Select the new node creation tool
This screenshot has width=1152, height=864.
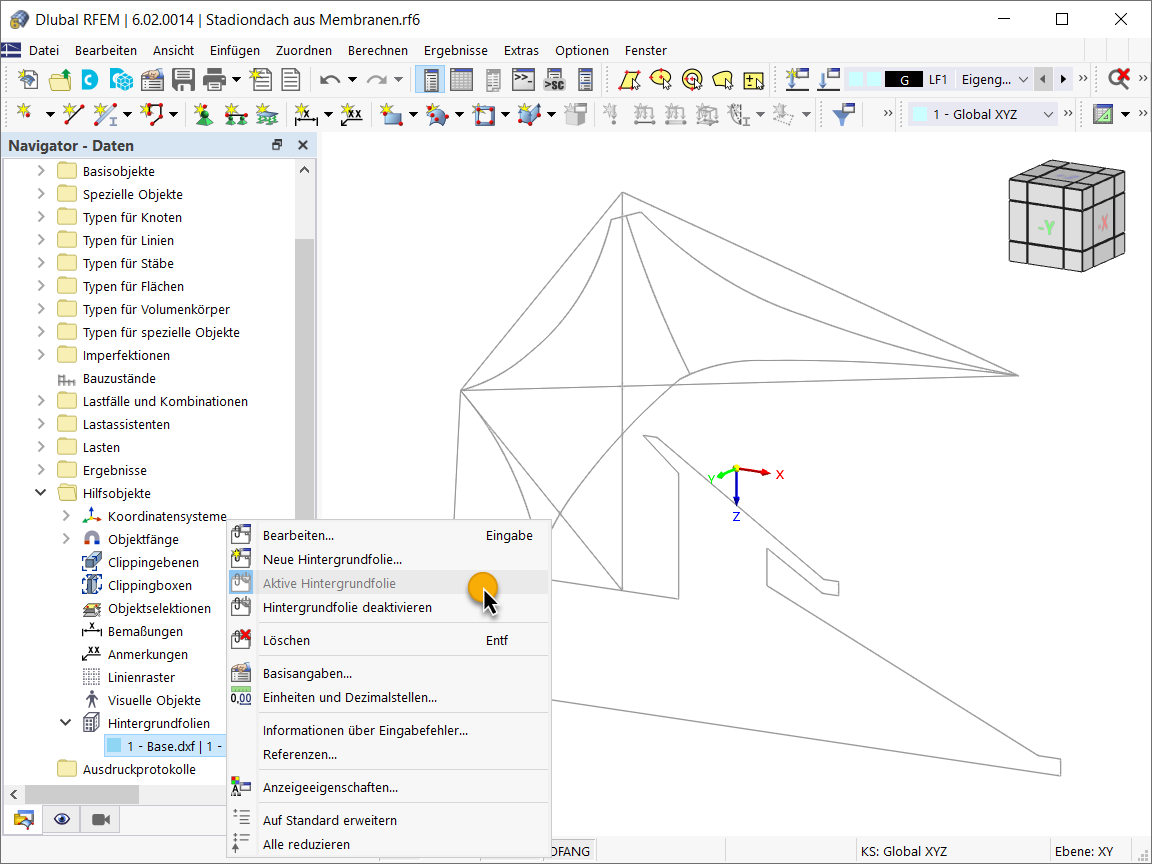[22, 114]
